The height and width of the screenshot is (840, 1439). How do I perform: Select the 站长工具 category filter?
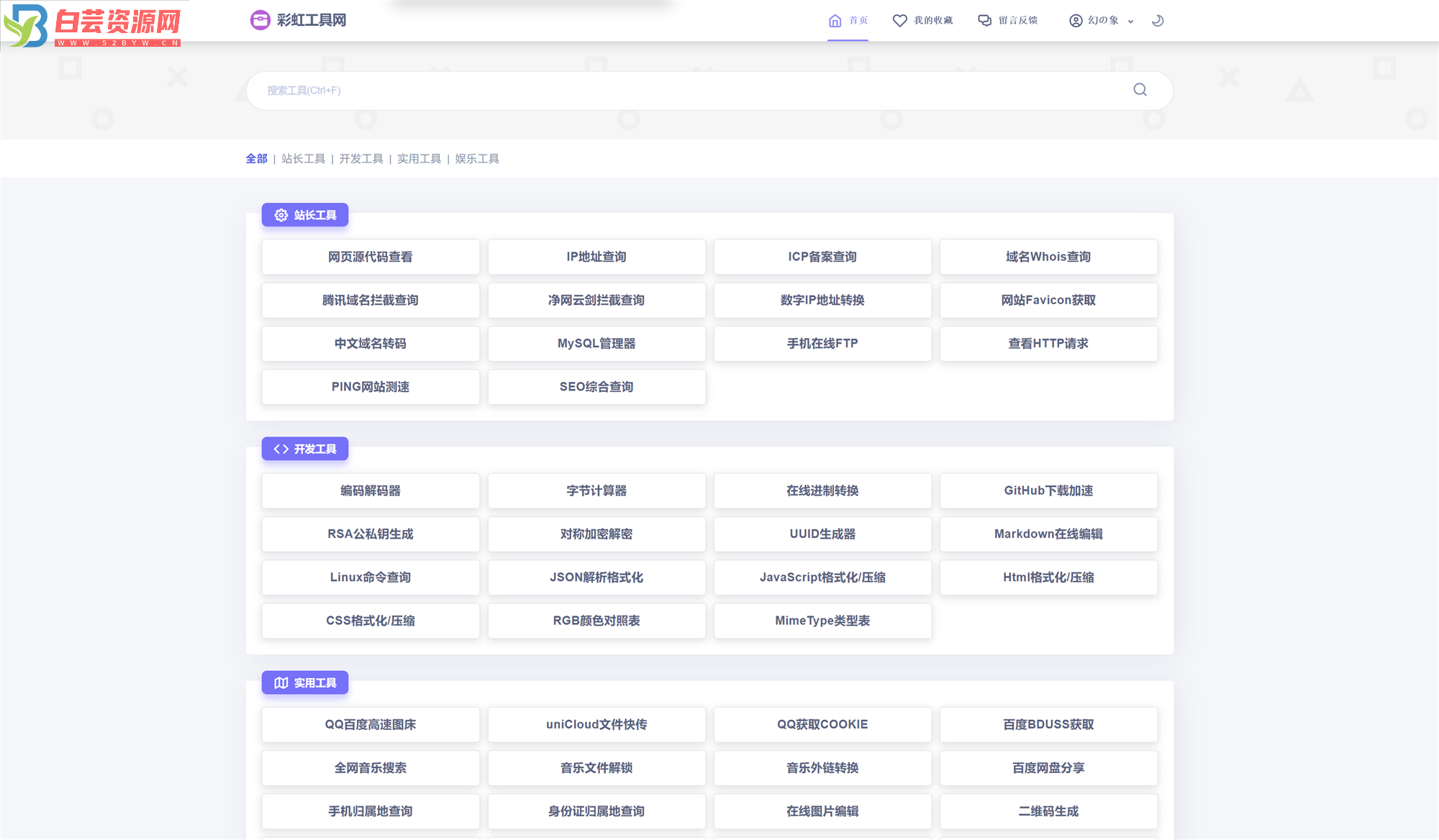pyautogui.click(x=303, y=159)
